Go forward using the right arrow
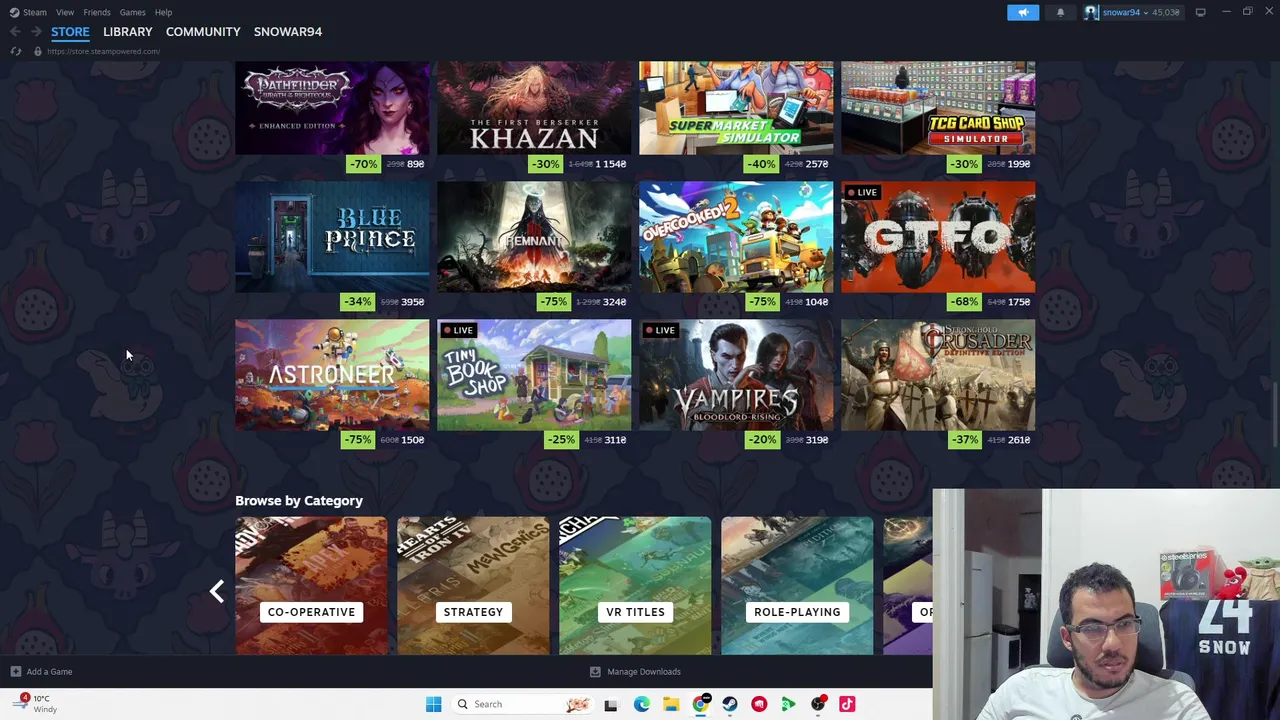Viewport: 1280px width, 720px height. pyautogui.click(x=36, y=32)
